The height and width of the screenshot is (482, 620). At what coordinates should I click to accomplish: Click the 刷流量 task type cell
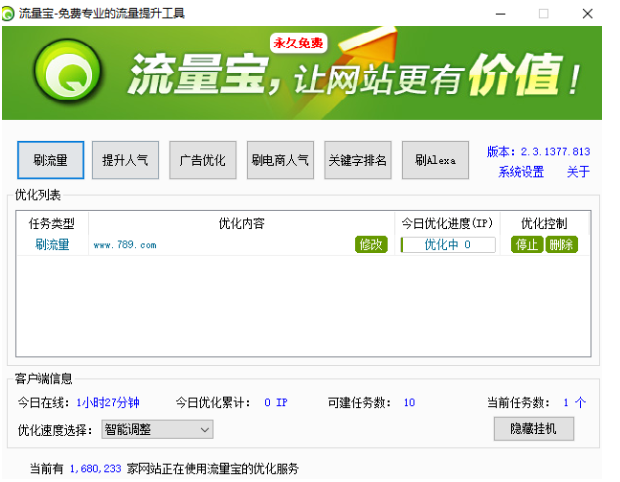point(52,244)
